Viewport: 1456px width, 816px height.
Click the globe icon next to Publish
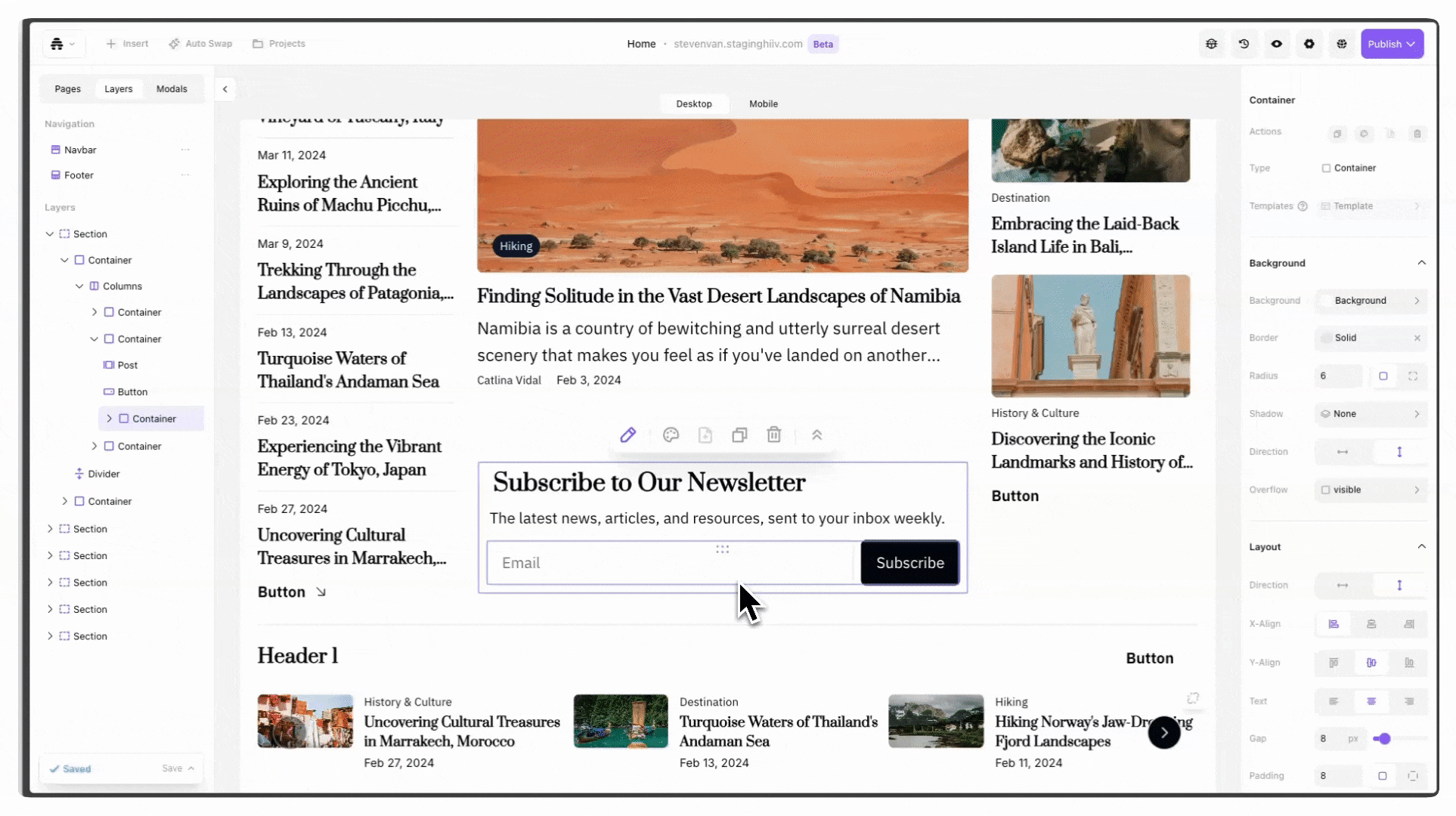tap(1342, 44)
